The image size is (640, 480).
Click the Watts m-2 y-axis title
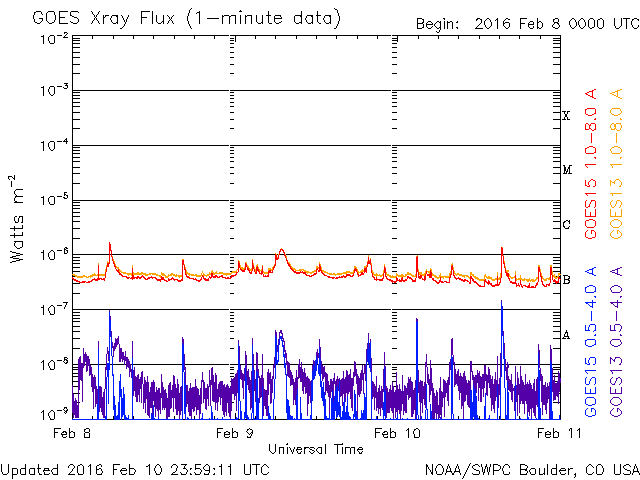coord(18,217)
